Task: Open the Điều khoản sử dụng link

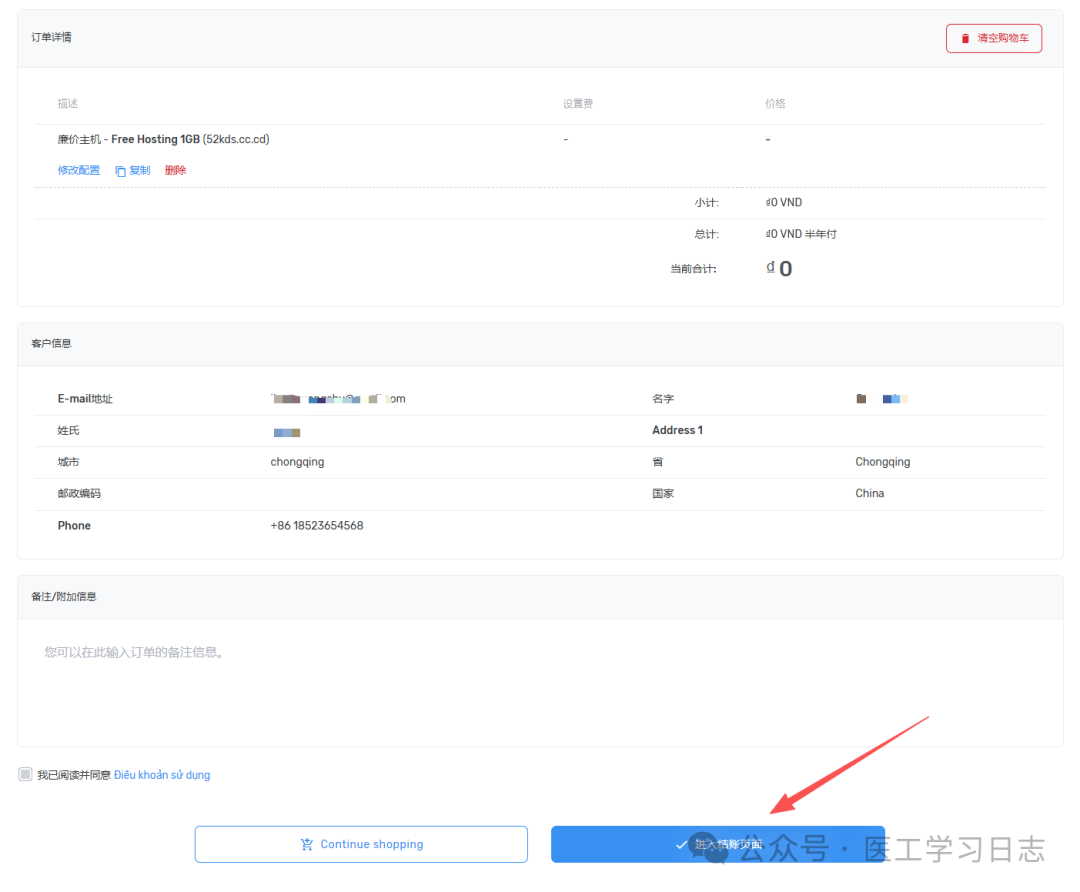Action: (x=162, y=775)
